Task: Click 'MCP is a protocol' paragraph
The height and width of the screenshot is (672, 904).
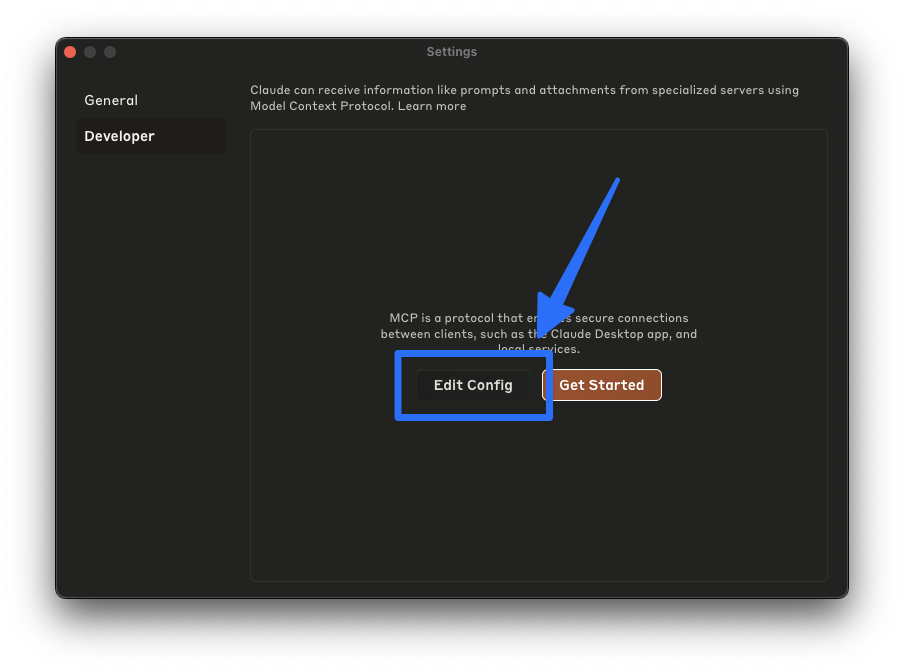Action: pyautogui.click(x=538, y=334)
